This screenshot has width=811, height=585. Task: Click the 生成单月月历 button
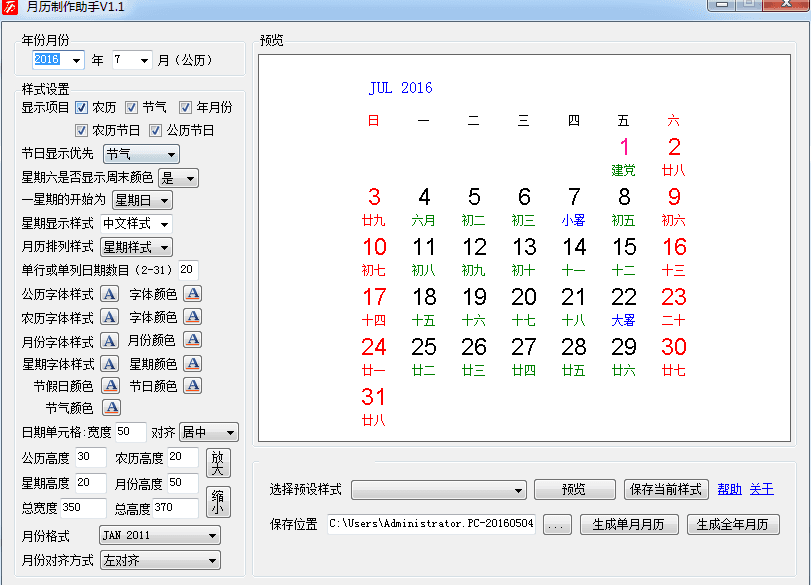click(629, 525)
